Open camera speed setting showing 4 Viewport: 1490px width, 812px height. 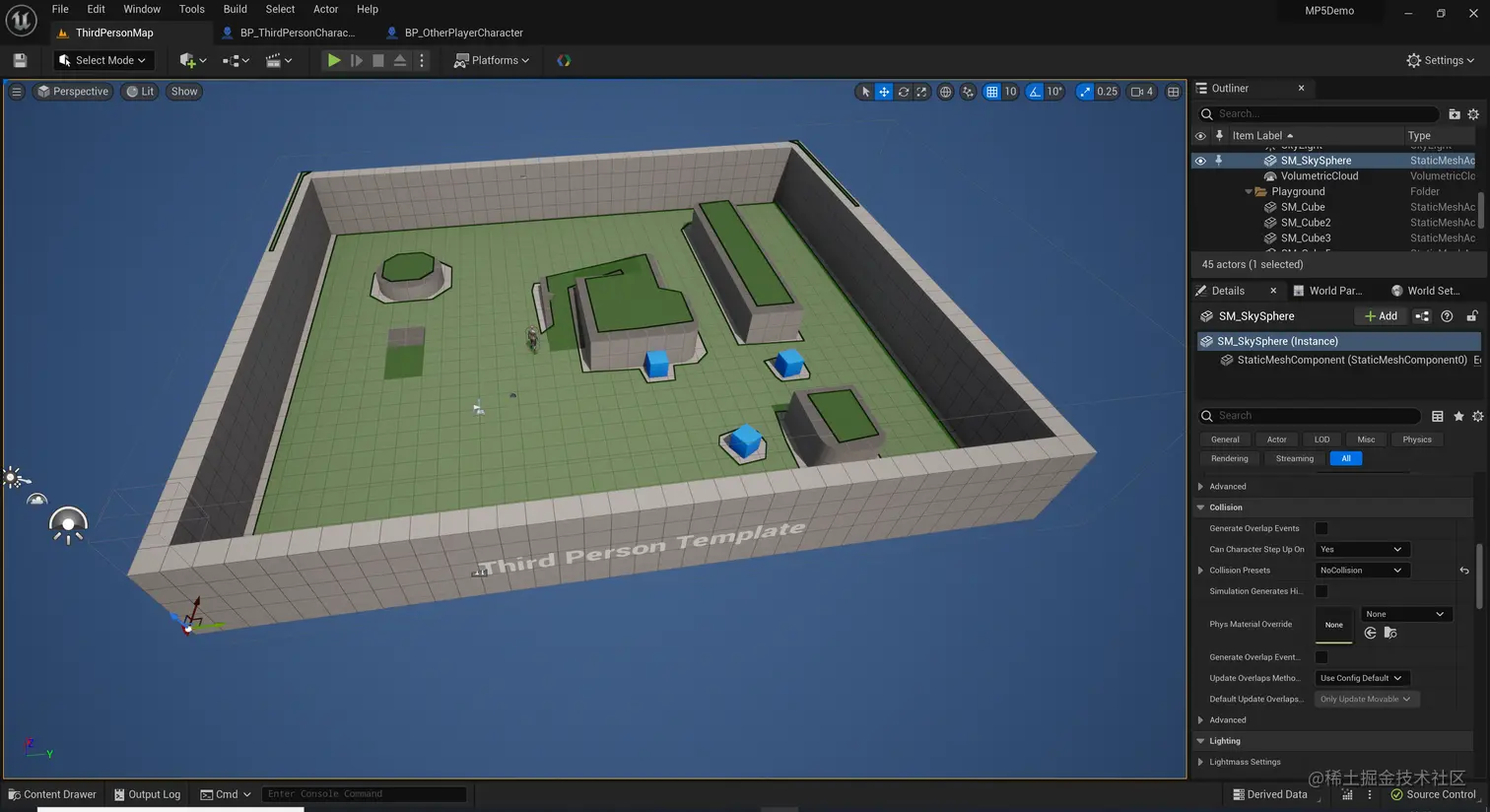1142,92
